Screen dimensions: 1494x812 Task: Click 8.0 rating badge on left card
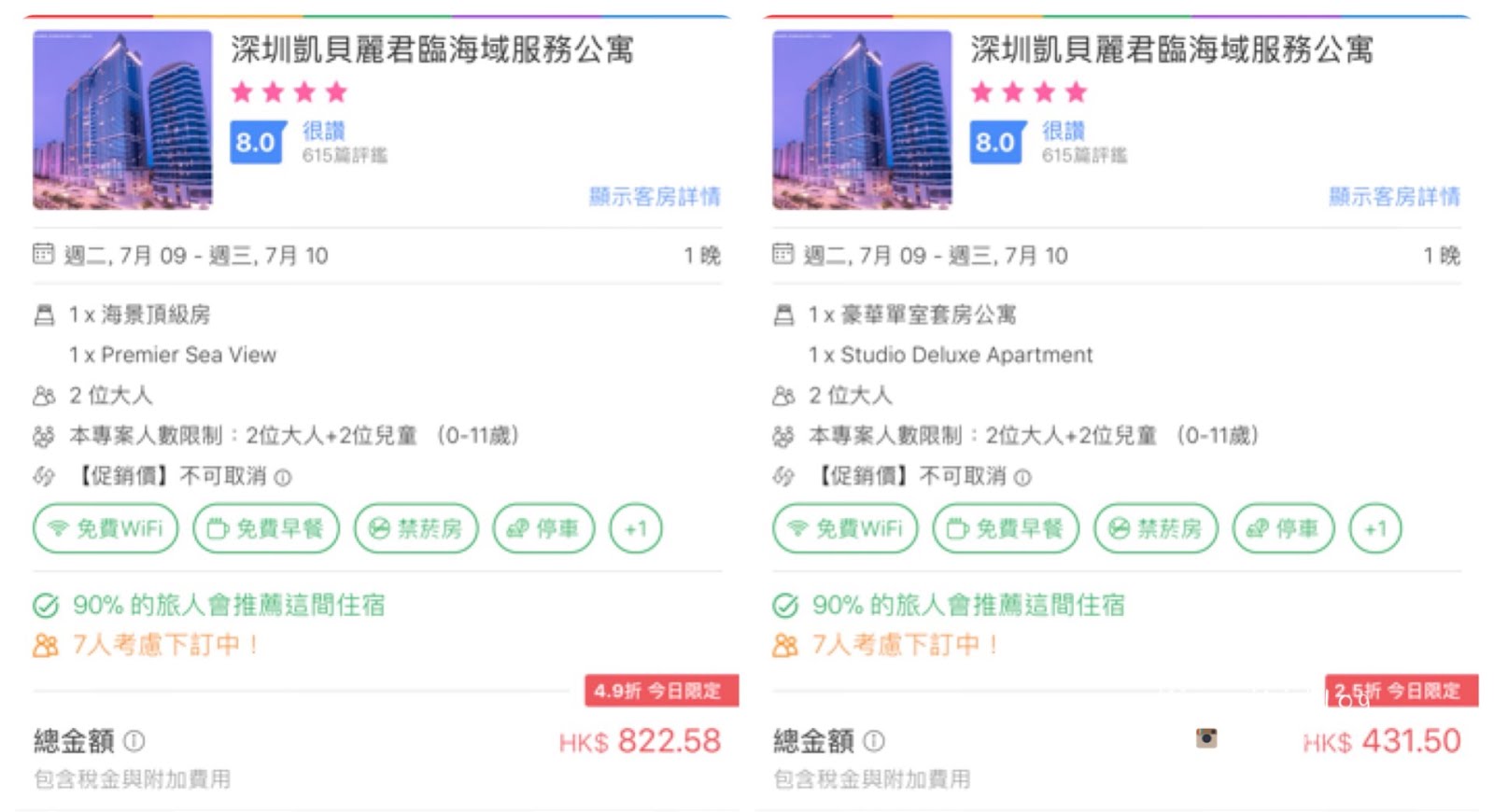[x=255, y=143]
